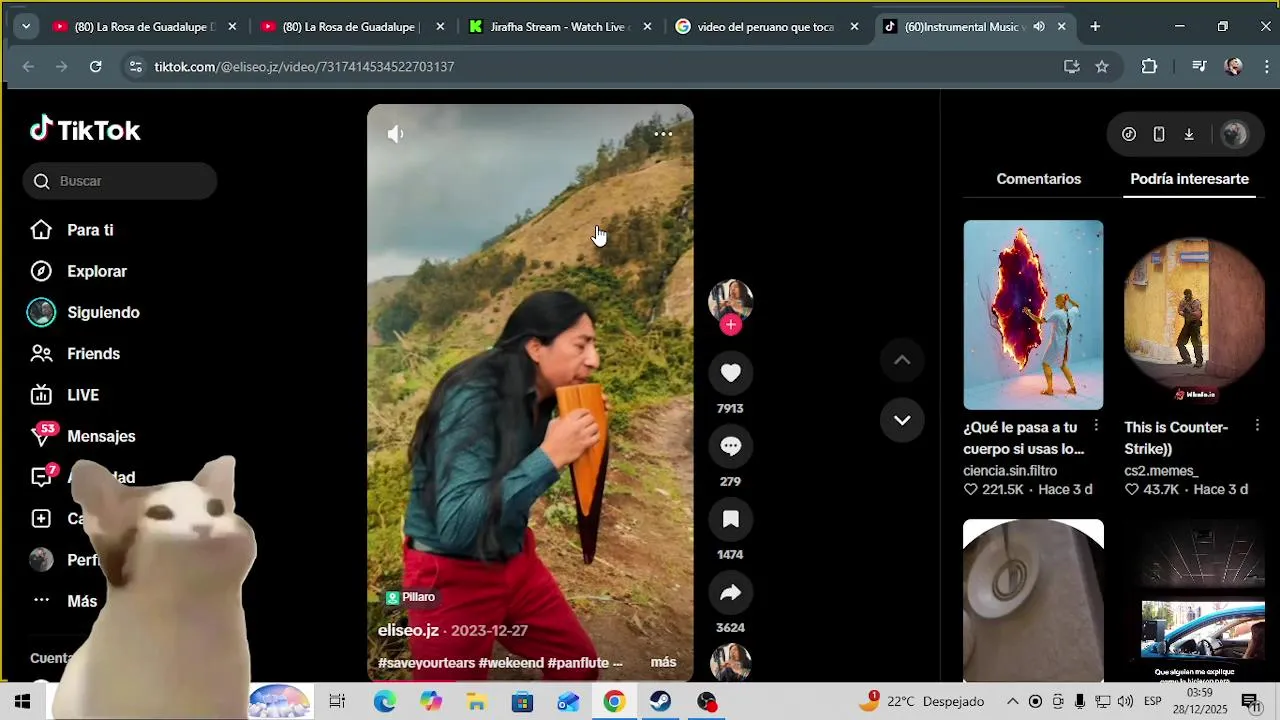Reload the page
Screen dimensions: 1280x720
pos(95,66)
